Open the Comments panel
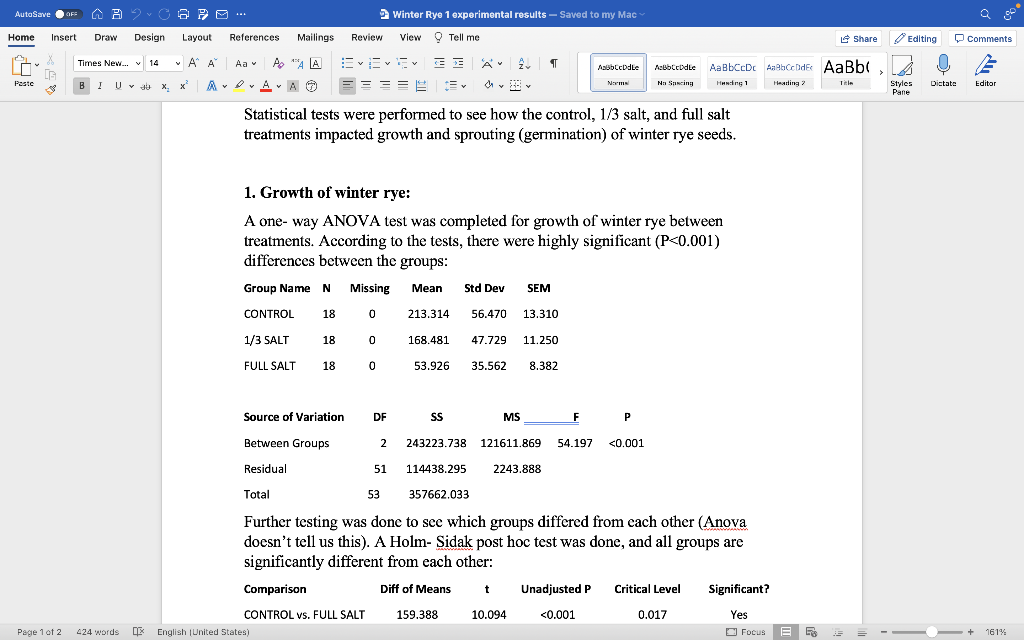1024x640 pixels. point(983,37)
